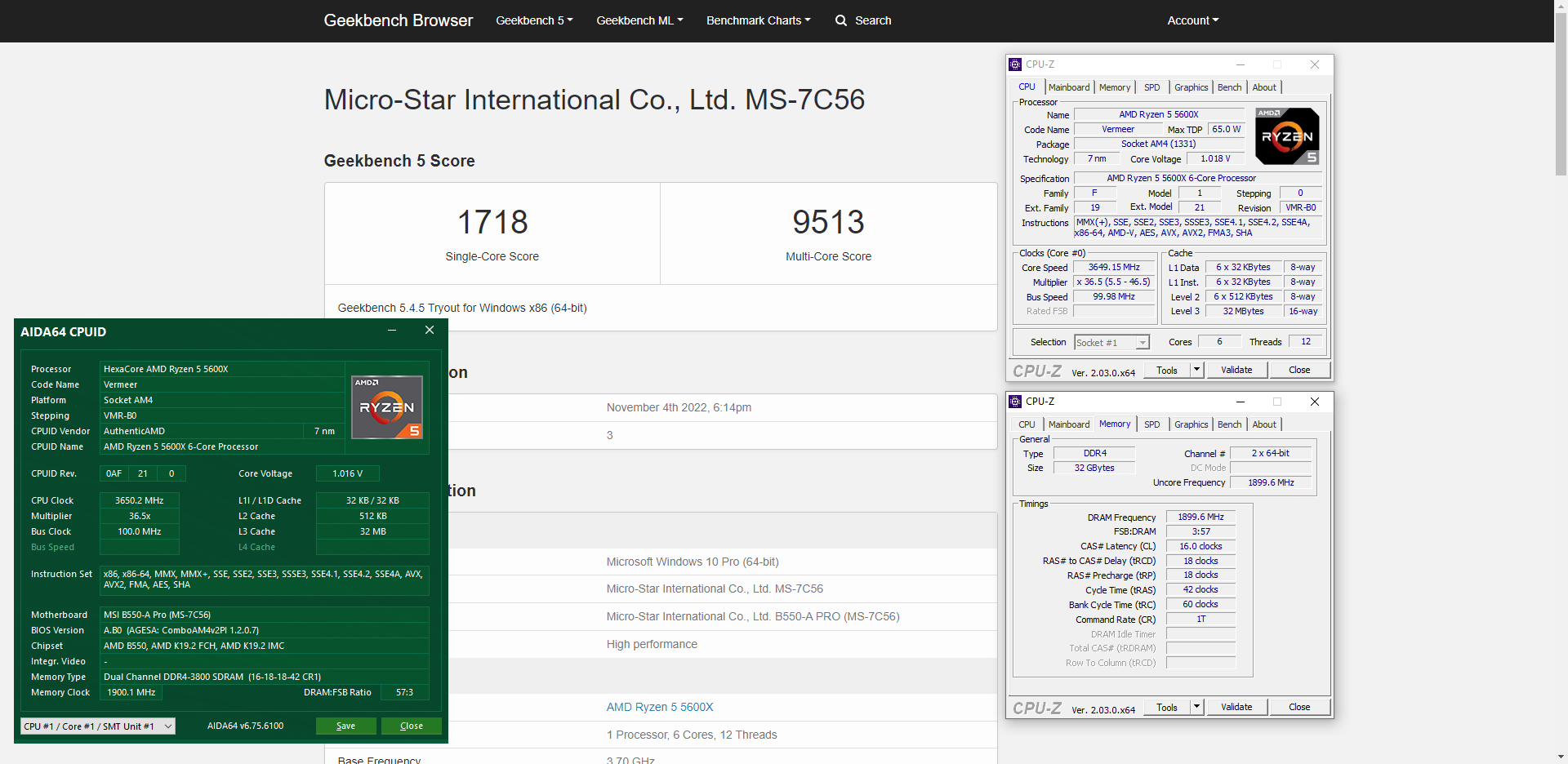Image resolution: width=1568 pixels, height=764 pixels.
Task: Open Bench tab in upper CPU-Z
Action: point(1229,87)
